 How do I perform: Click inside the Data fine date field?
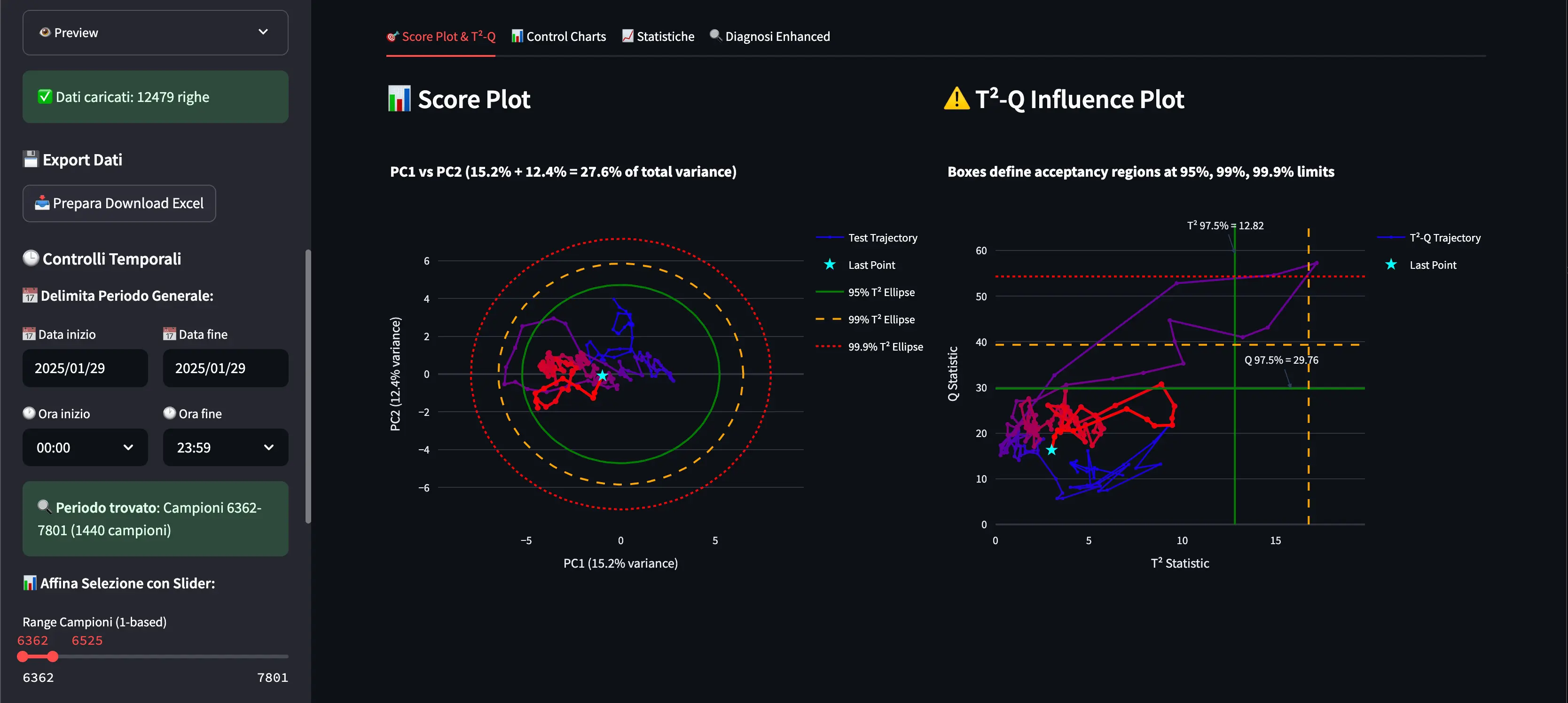click(x=225, y=367)
